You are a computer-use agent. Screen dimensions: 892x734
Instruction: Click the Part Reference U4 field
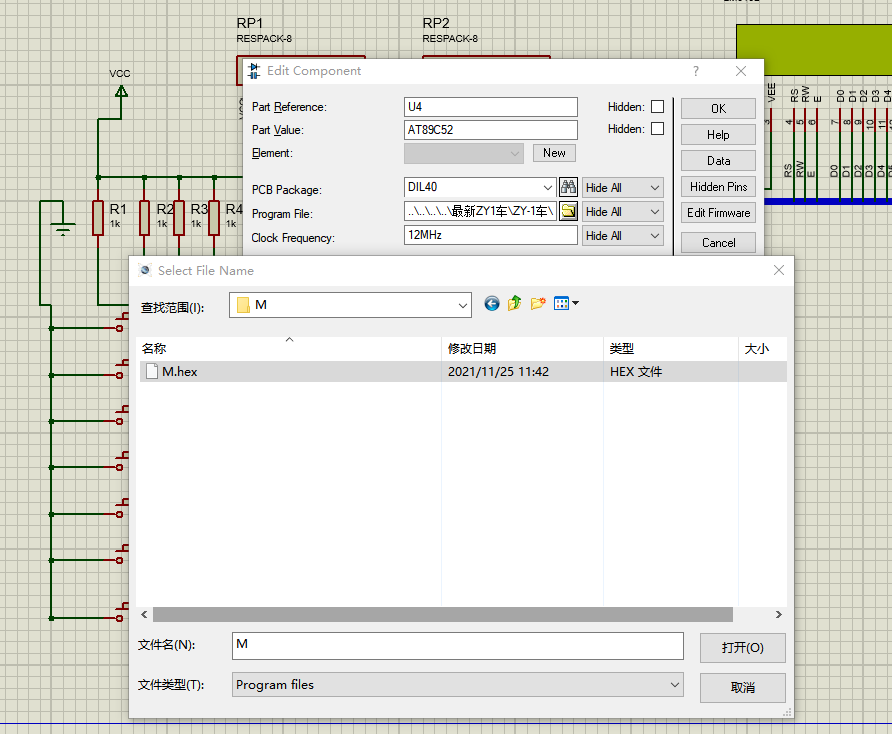[490, 107]
